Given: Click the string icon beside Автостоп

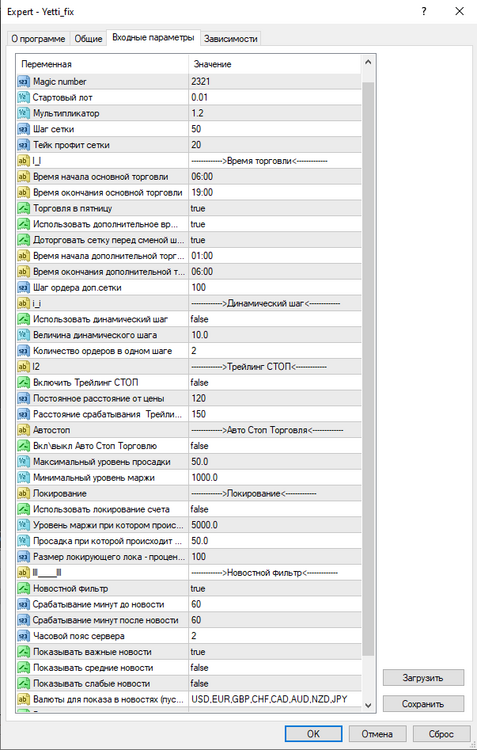Looking at the screenshot, I should pyautogui.click(x=23, y=430).
